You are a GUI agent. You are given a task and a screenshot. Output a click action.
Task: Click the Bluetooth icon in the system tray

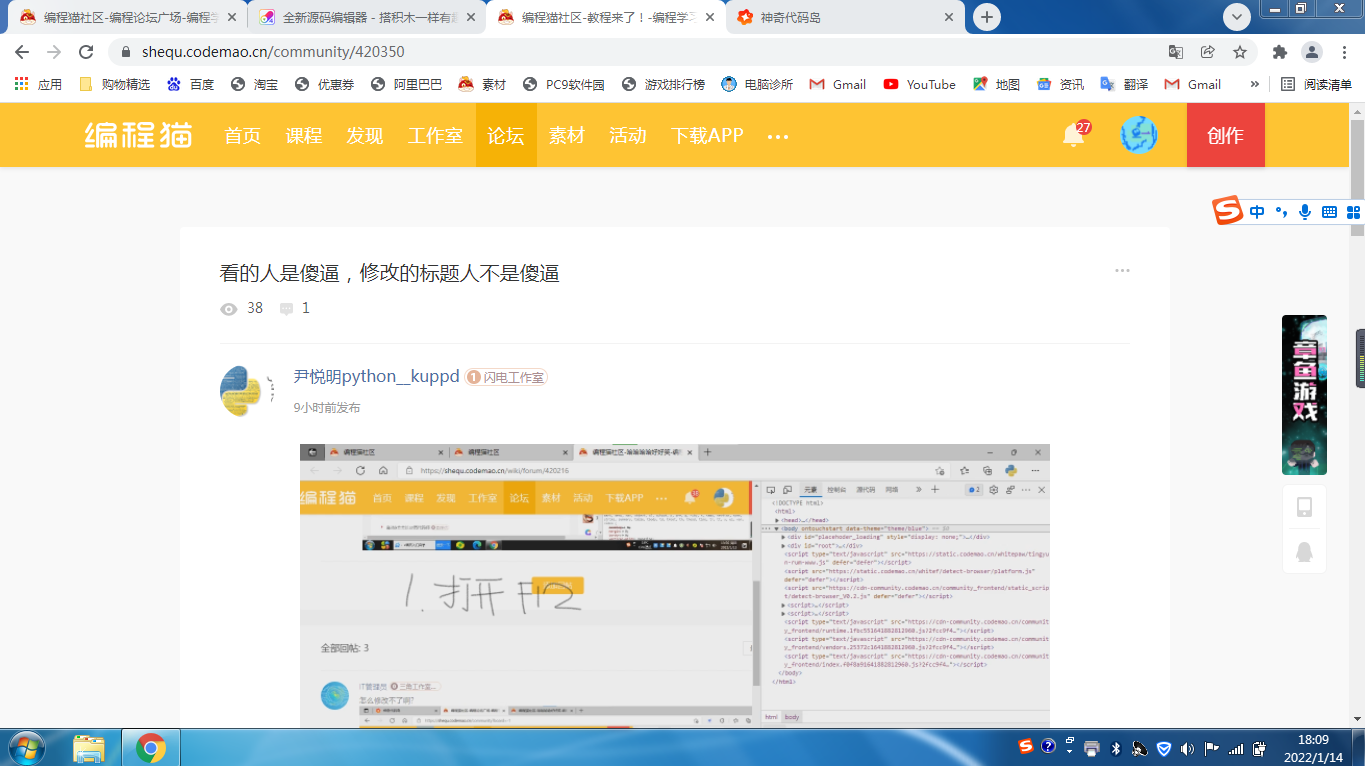tap(1115, 748)
